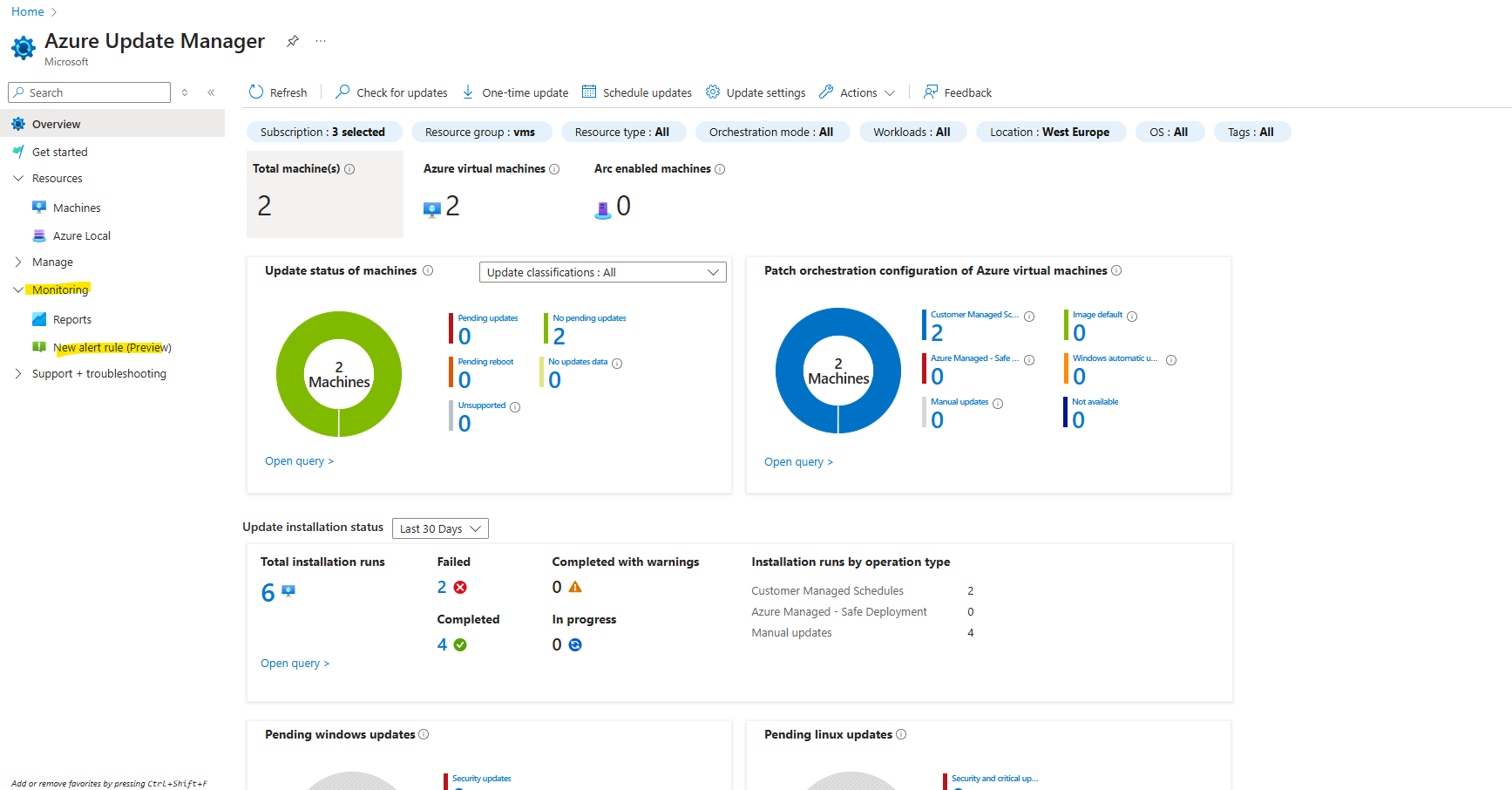The image size is (1512, 790).
Task: Show info for Azure Managed - Safe
Action: tap(1029, 360)
